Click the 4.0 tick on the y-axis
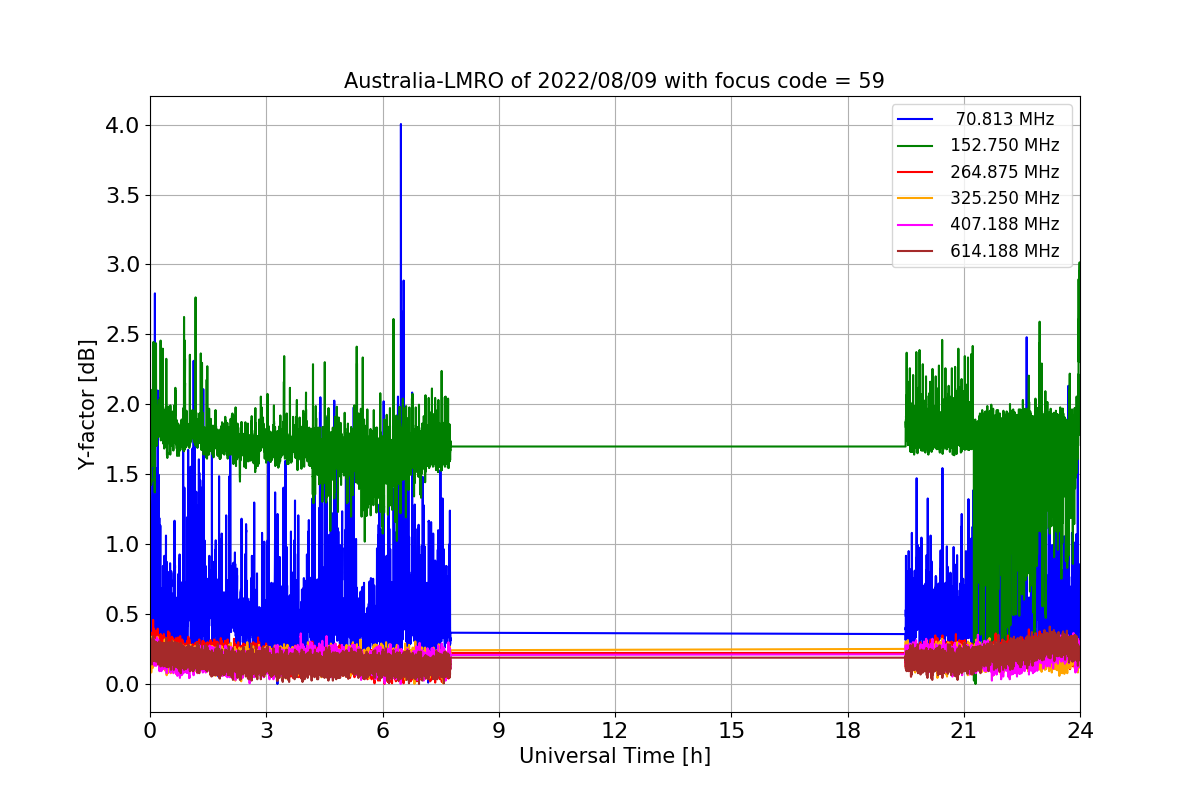This screenshot has width=1200, height=800. (x=124, y=125)
